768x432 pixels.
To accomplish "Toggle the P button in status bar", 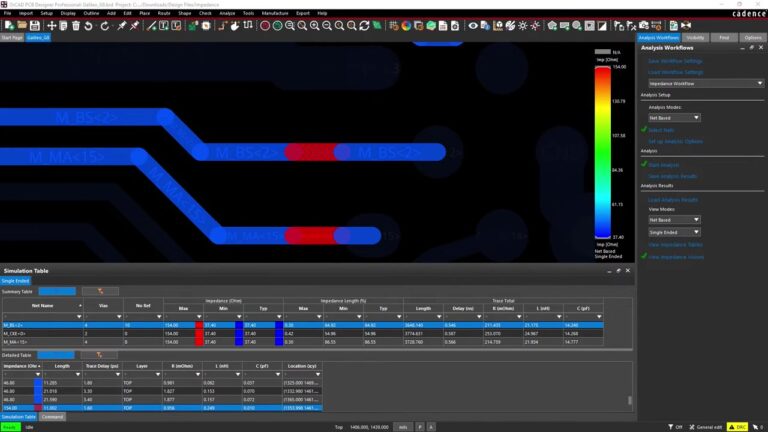I will point(420,427).
